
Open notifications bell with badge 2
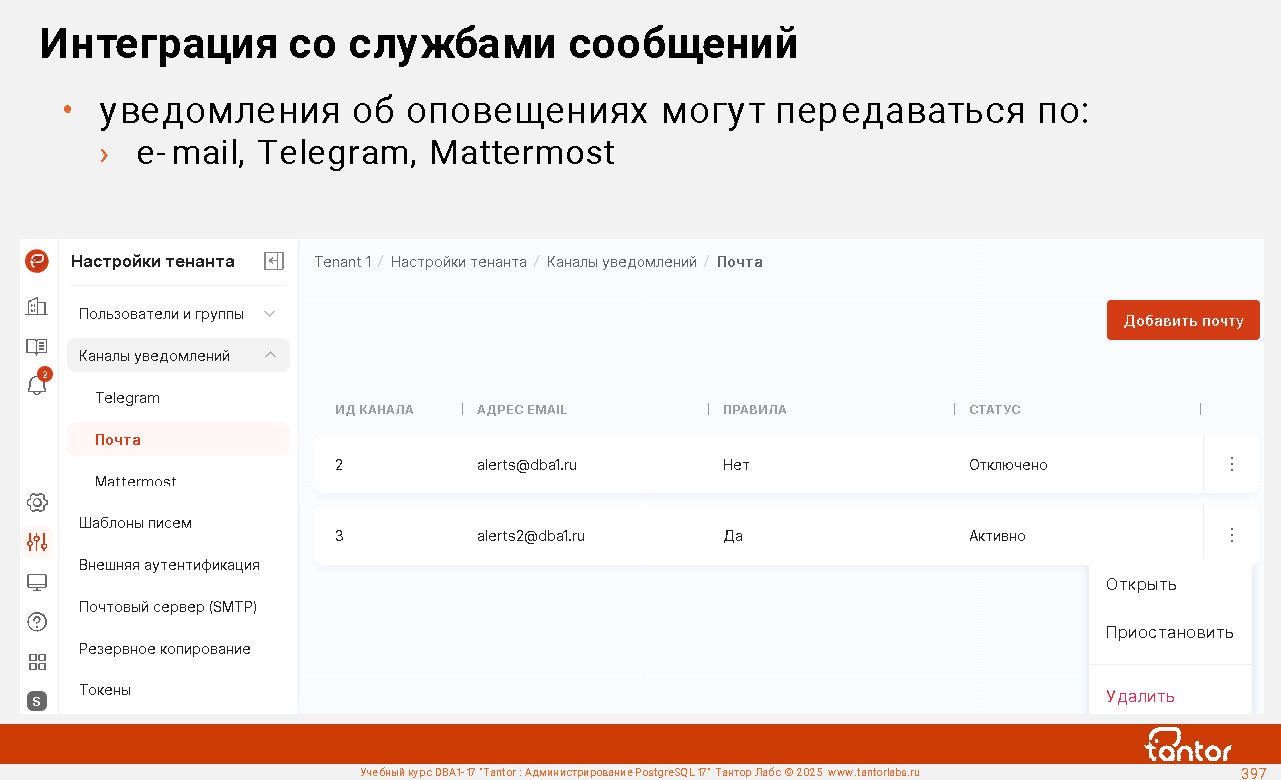37,385
